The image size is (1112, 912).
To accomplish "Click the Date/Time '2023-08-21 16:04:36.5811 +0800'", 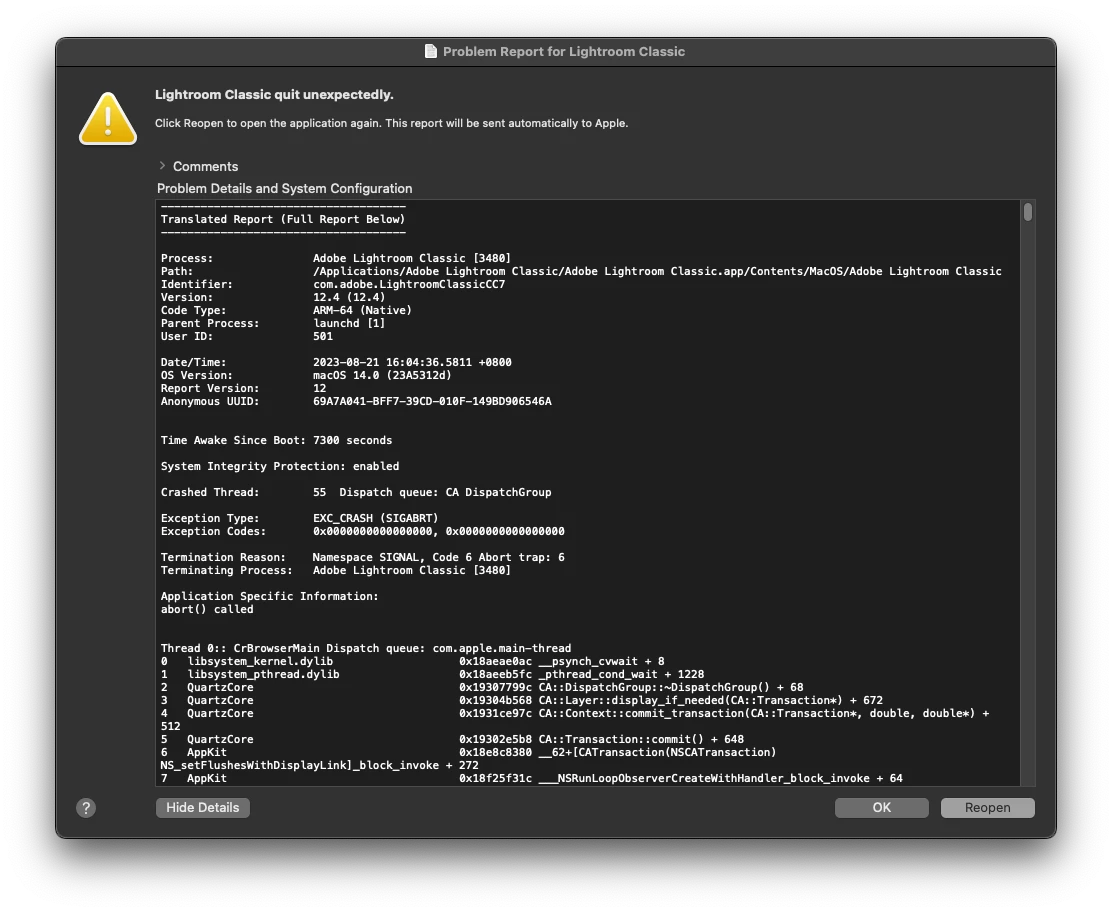I will click(412, 362).
